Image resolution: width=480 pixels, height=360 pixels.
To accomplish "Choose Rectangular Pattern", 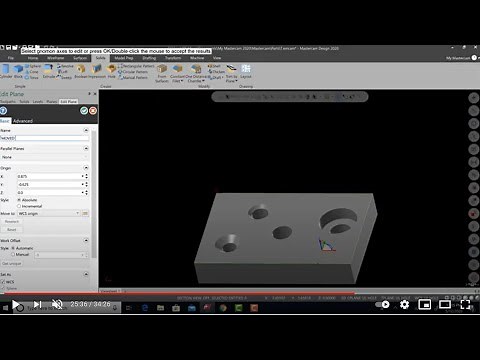I will point(136,66).
